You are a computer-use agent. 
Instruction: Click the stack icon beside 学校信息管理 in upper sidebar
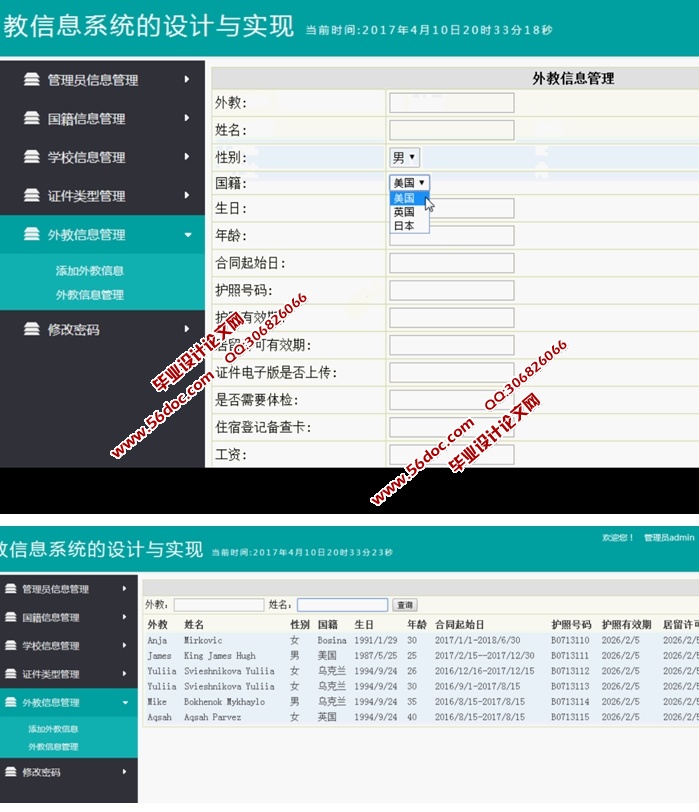click(32, 157)
